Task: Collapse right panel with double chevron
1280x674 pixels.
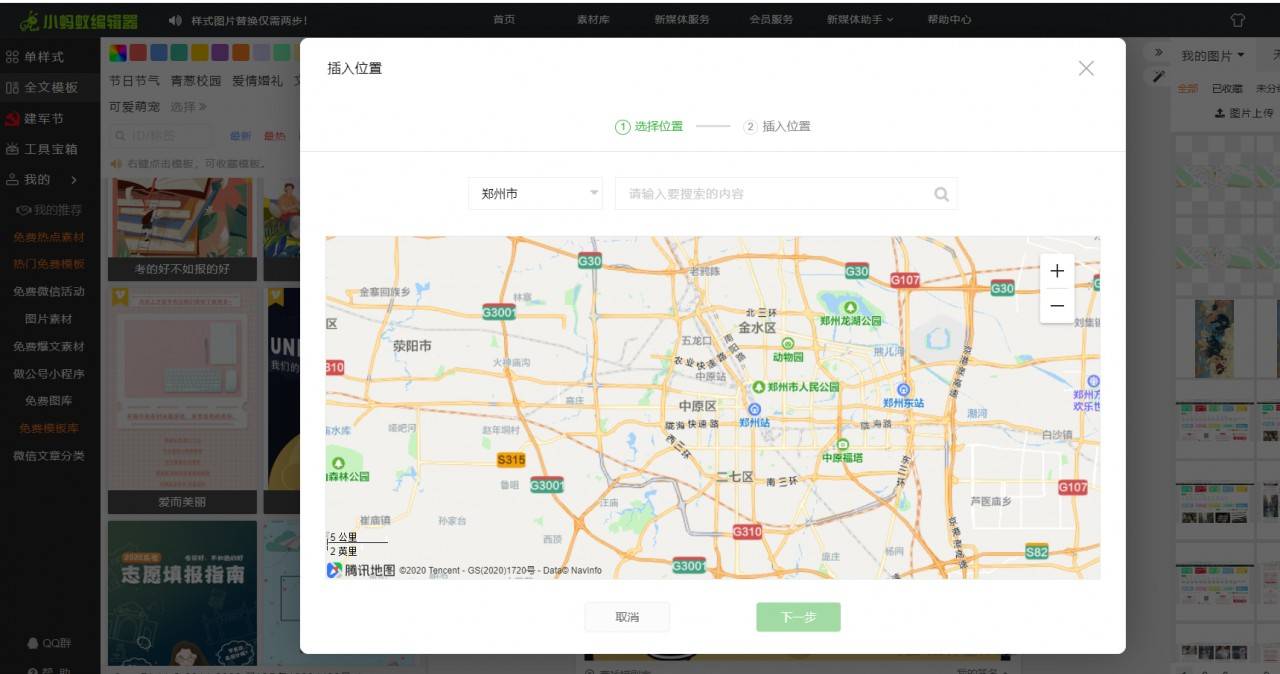Action: click(x=1158, y=53)
